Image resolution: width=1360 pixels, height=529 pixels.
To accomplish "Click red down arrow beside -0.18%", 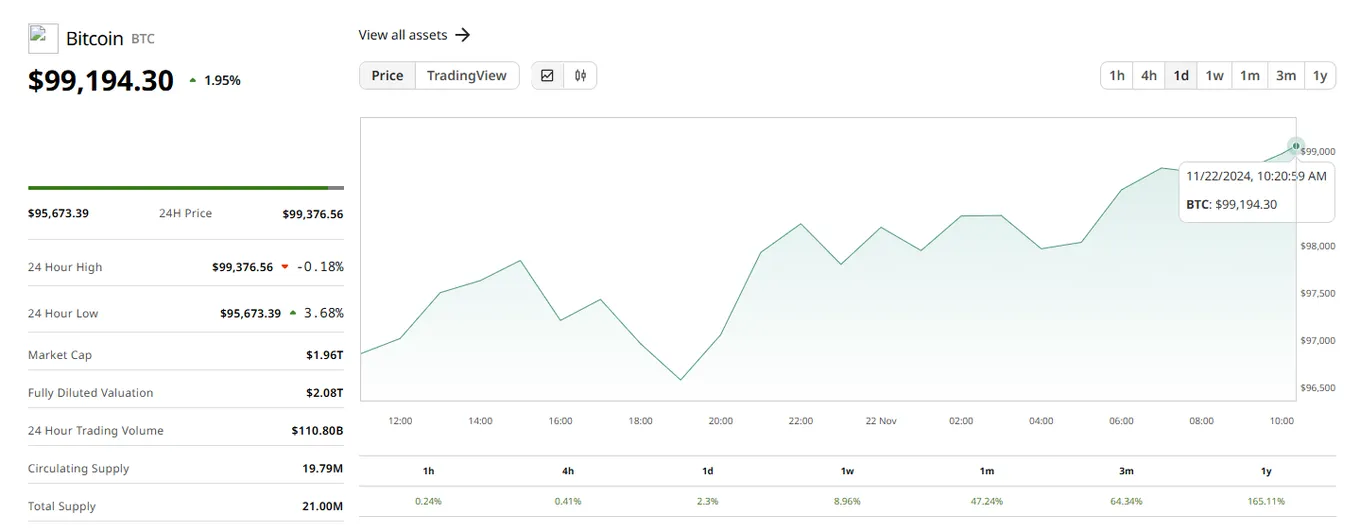I will click(x=285, y=267).
